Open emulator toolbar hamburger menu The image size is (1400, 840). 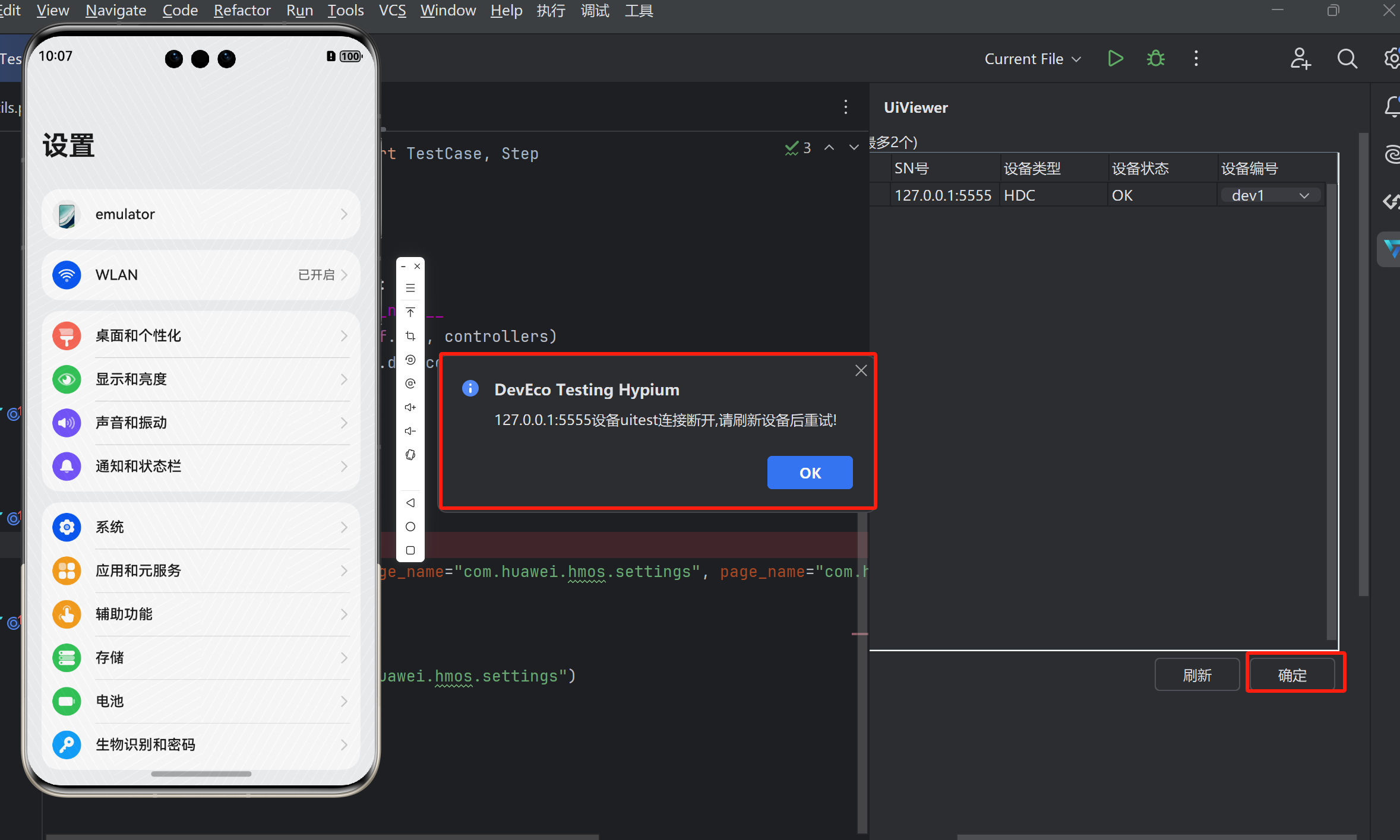tap(410, 289)
